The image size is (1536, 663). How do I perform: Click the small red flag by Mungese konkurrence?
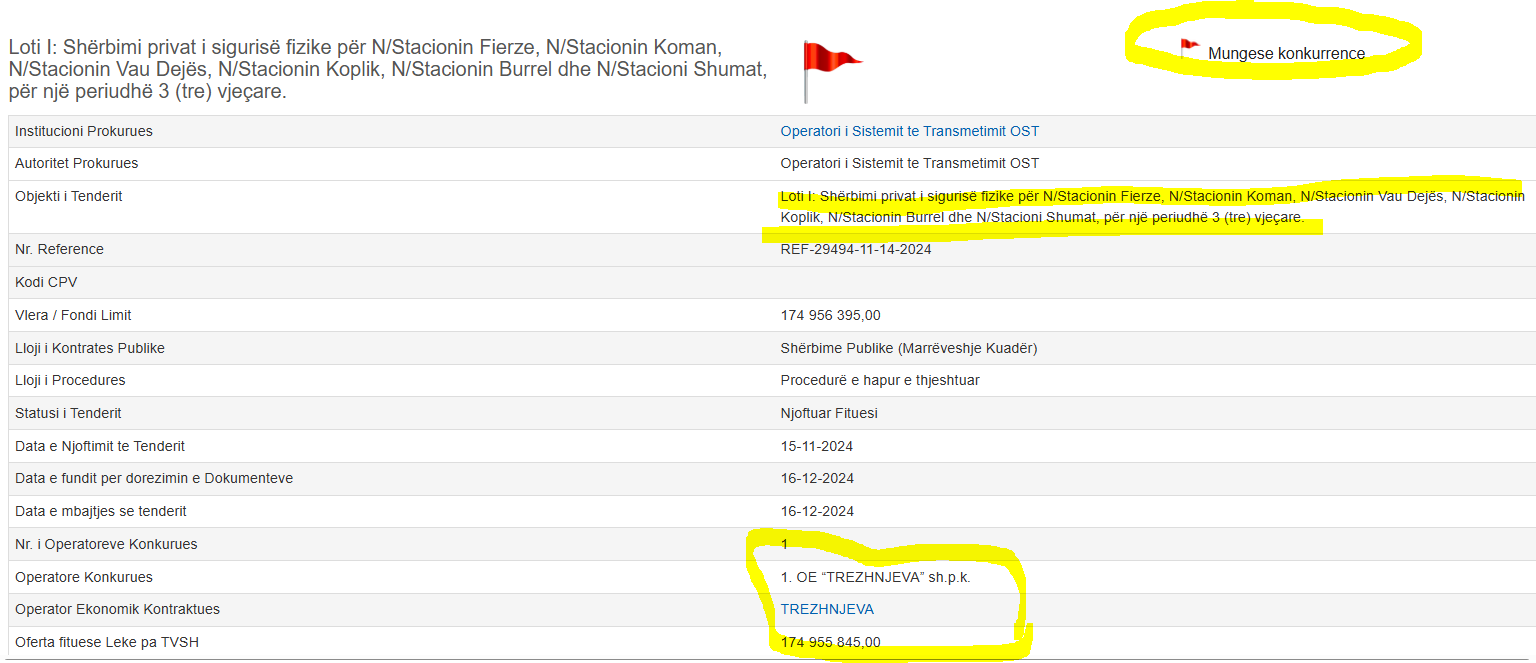coord(1188,48)
